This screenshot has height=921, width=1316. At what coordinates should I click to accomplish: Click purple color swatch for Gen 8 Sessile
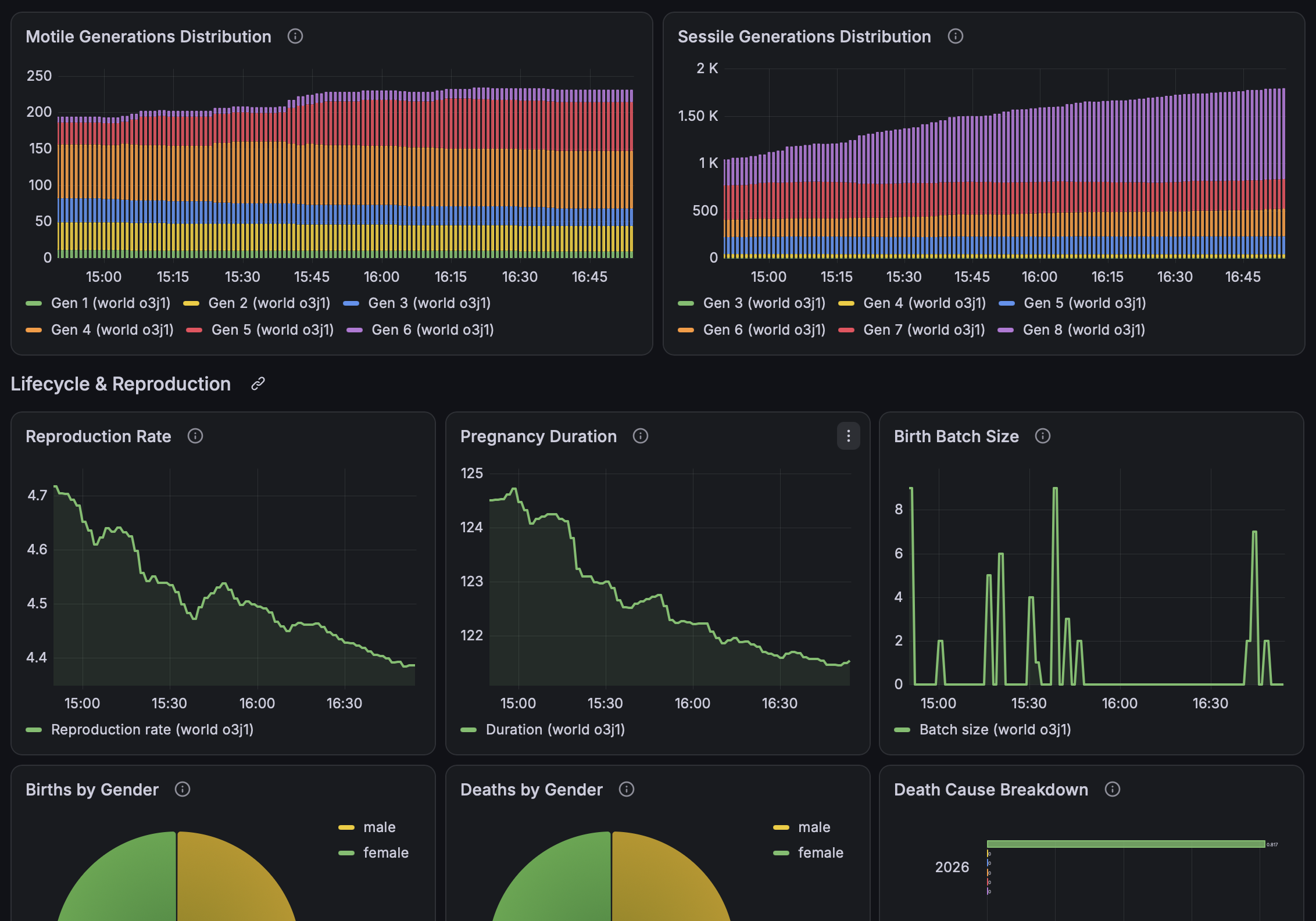[1006, 330]
